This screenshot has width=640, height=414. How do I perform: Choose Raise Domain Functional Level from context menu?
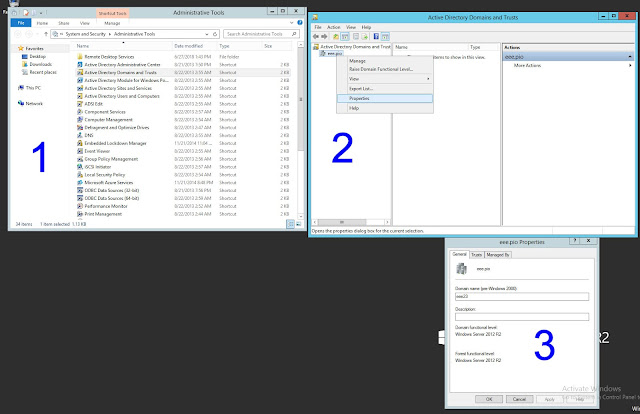click(x=384, y=69)
